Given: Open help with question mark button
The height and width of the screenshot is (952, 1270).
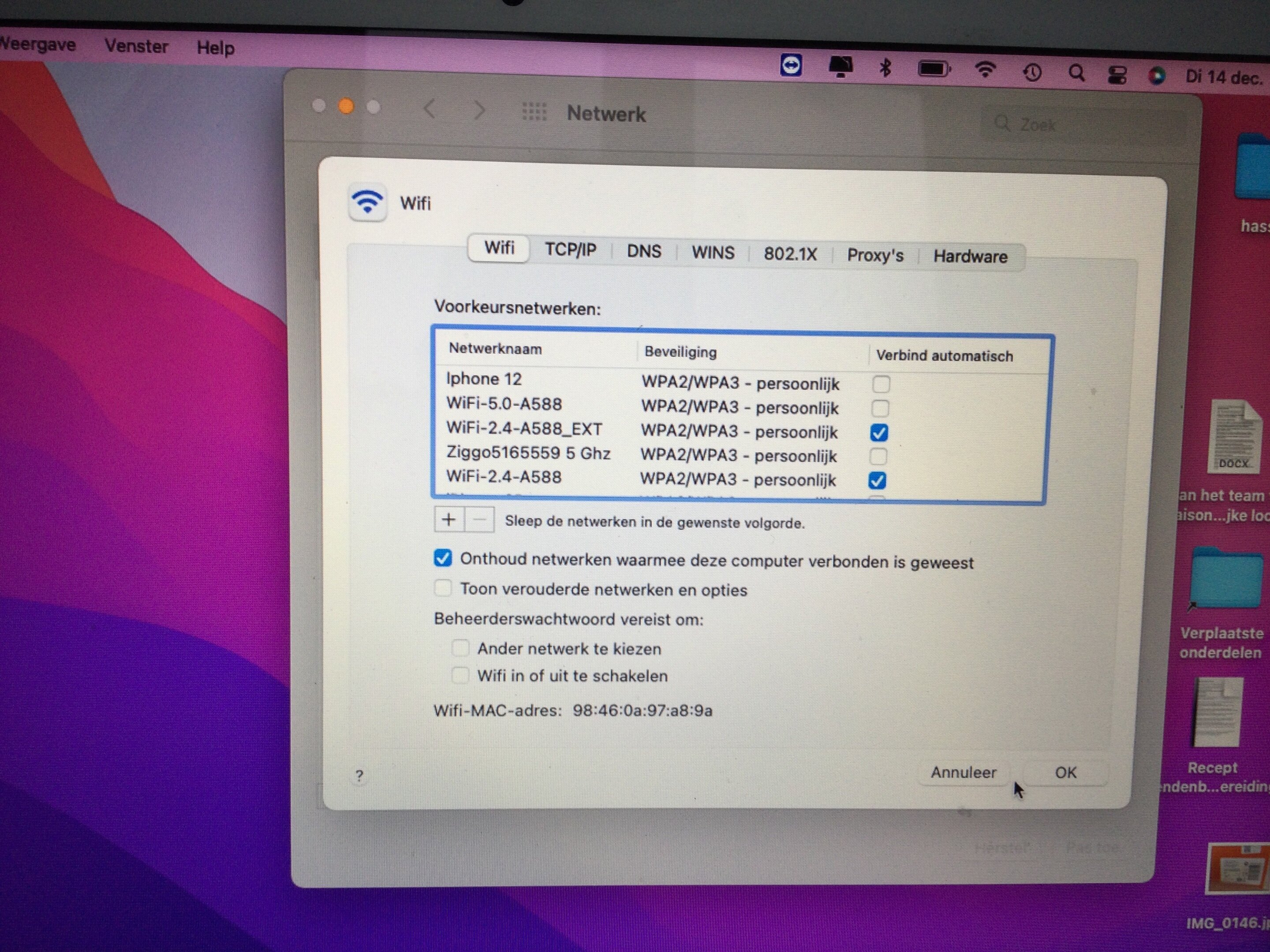Looking at the screenshot, I should 359,776.
